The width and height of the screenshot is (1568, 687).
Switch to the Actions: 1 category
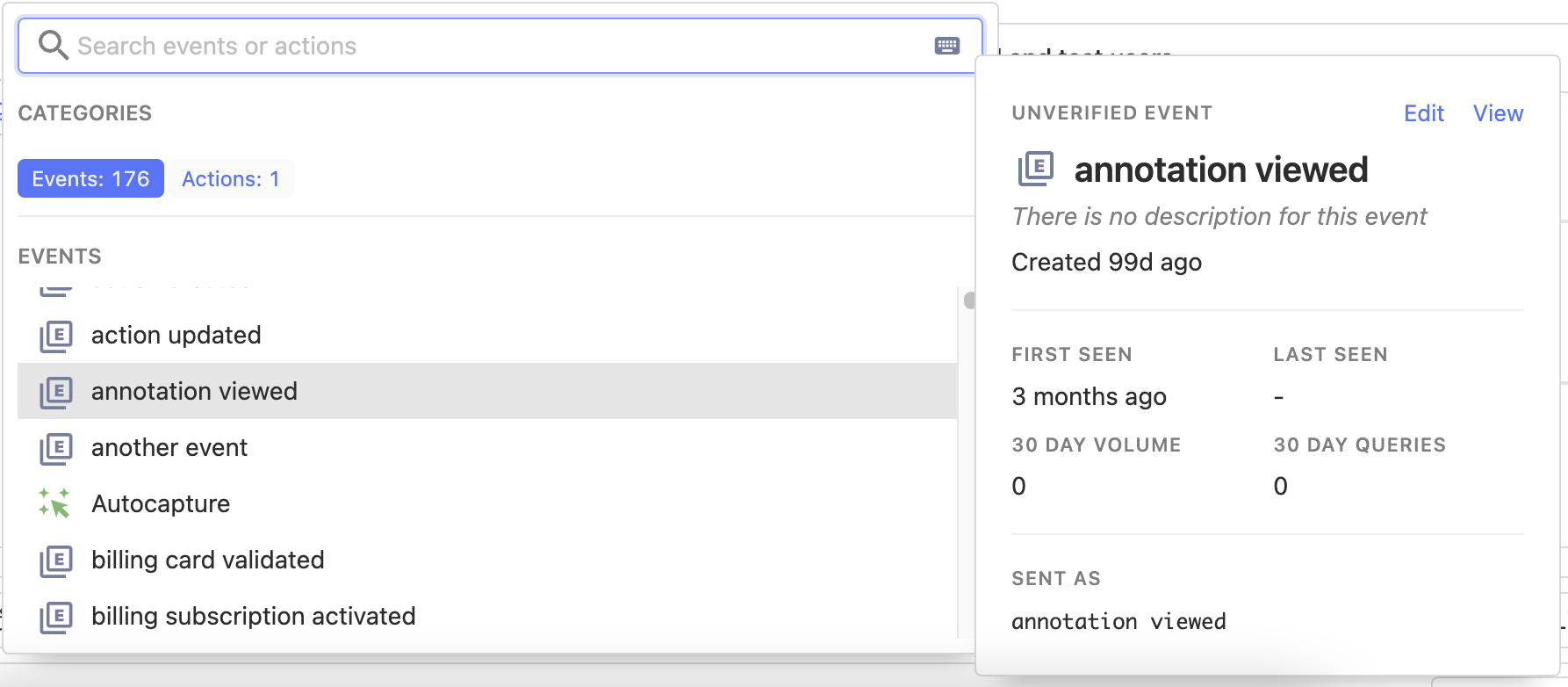[x=230, y=178]
